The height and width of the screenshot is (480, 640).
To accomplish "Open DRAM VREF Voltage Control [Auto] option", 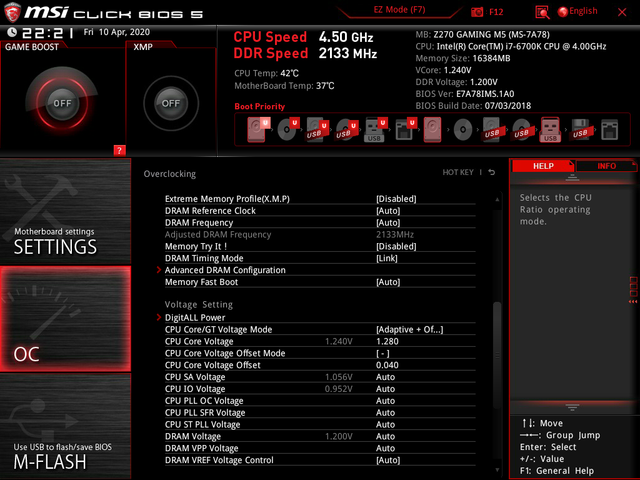I will tap(388, 460).
